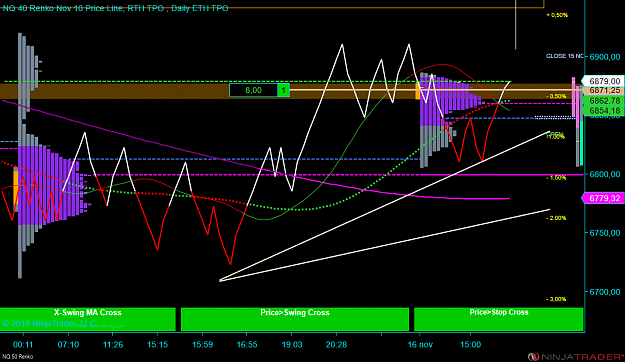Viewport: 625px width, 362px height.
Task: Select the 6862,78 green price marker
Action: pyautogui.click(x=603, y=101)
